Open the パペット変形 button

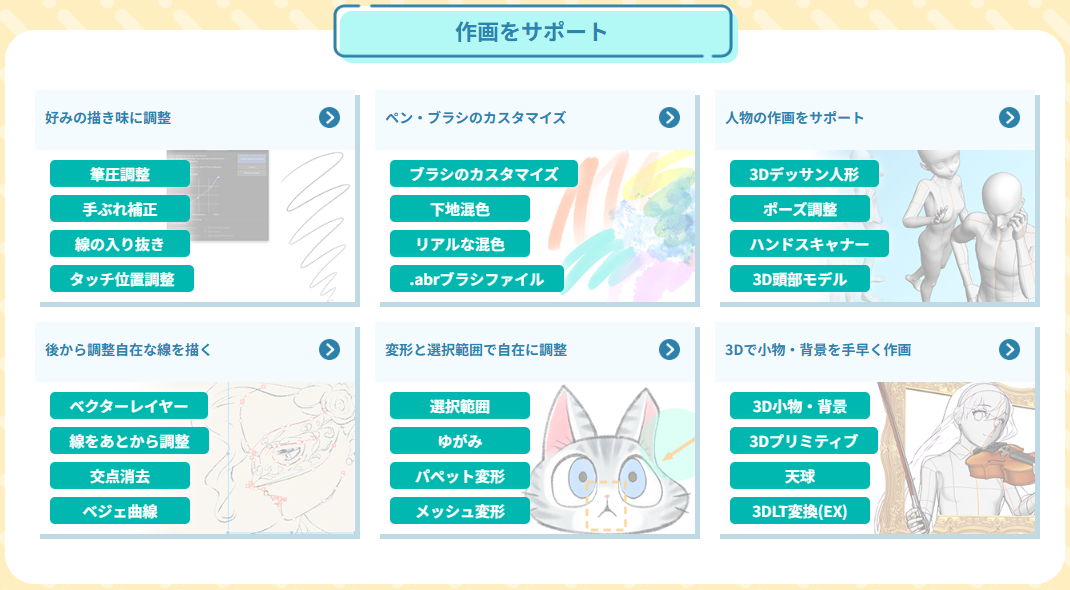pos(460,475)
